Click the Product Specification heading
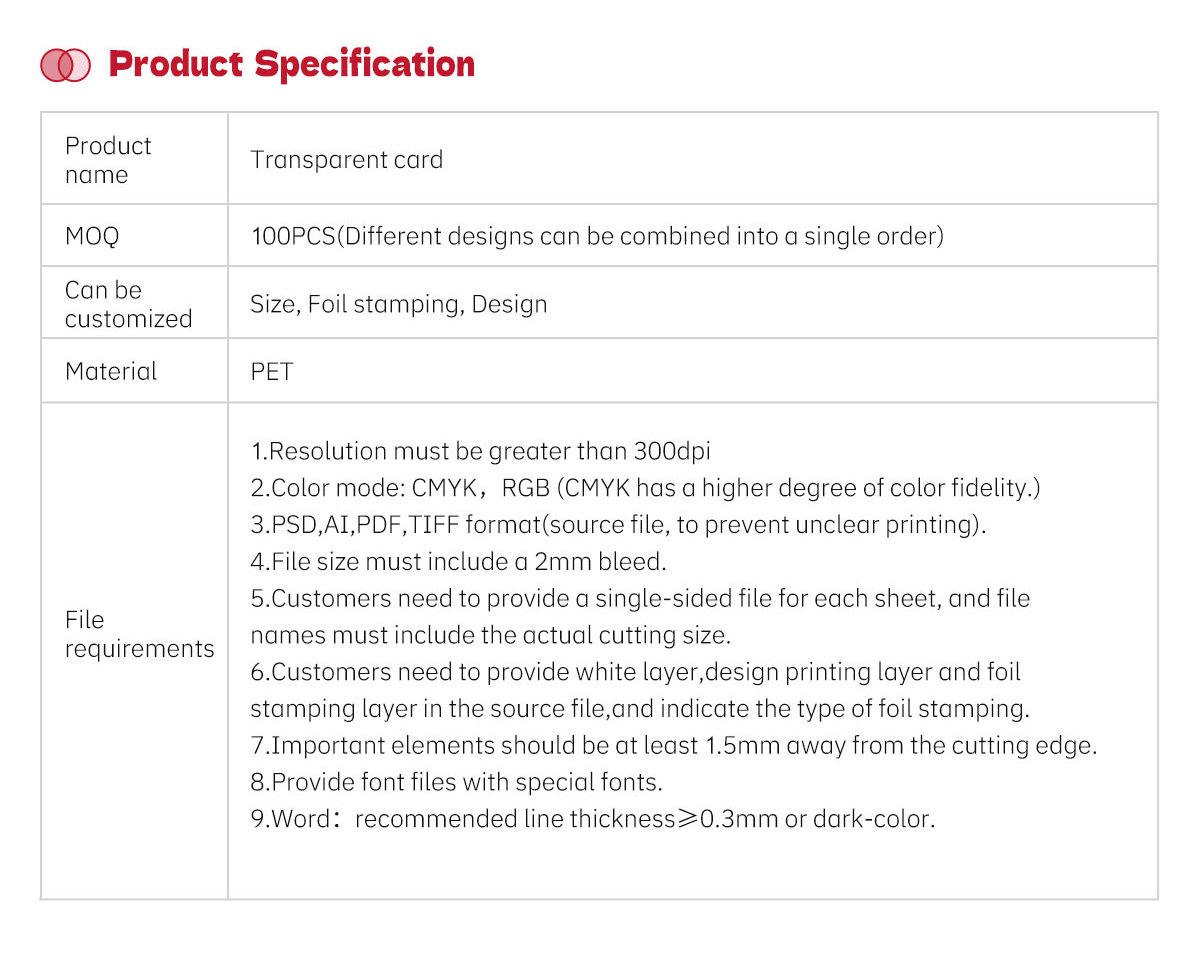The width and height of the screenshot is (1200, 954). click(x=291, y=64)
